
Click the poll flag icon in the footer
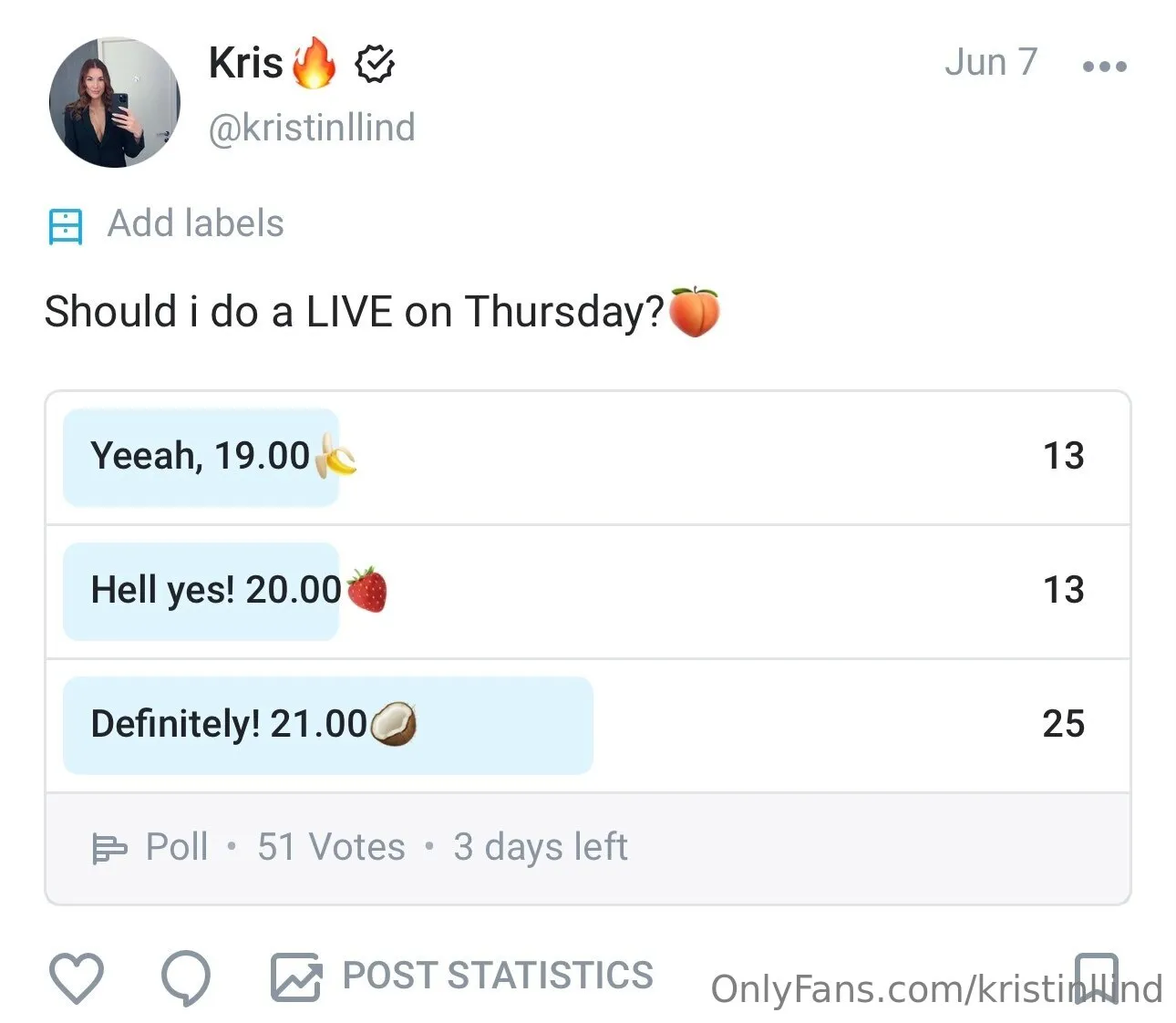[x=111, y=848]
